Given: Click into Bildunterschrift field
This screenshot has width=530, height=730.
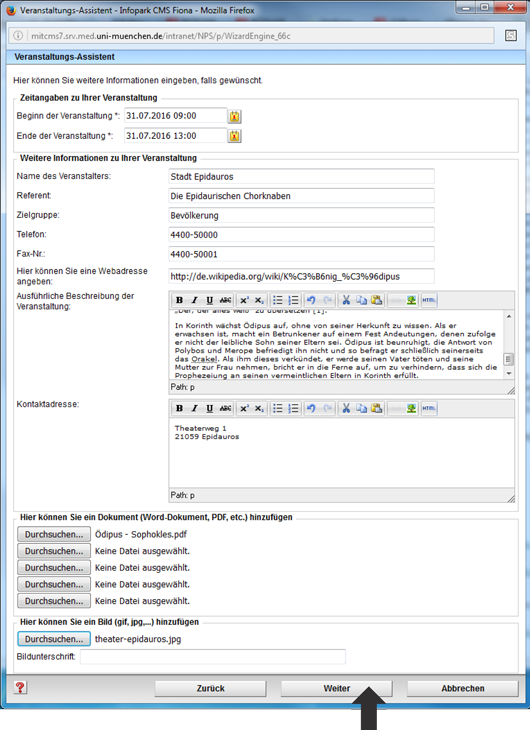Looking at the screenshot, I should pos(213,656).
